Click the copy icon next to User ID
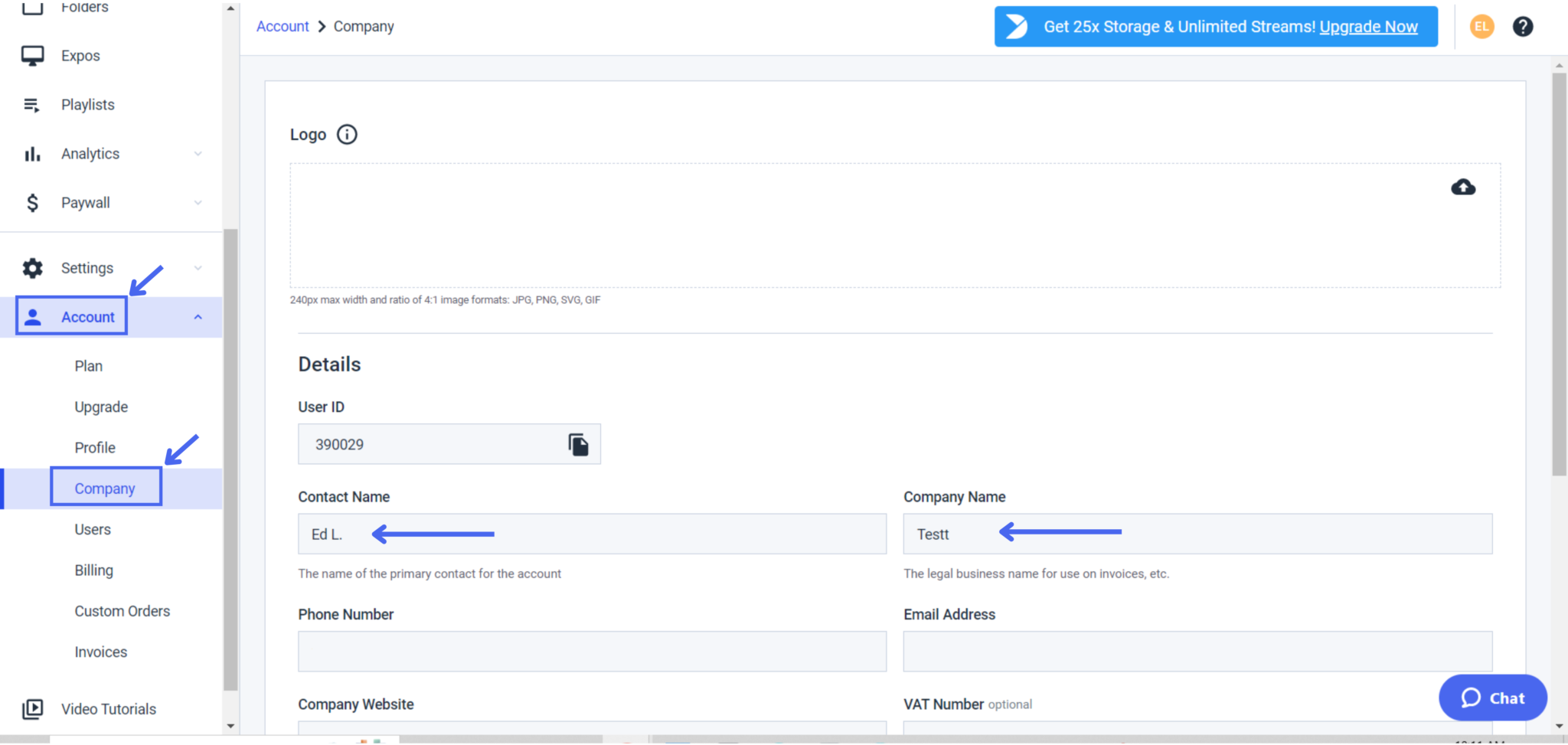This screenshot has height=745, width=1568. 577,444
